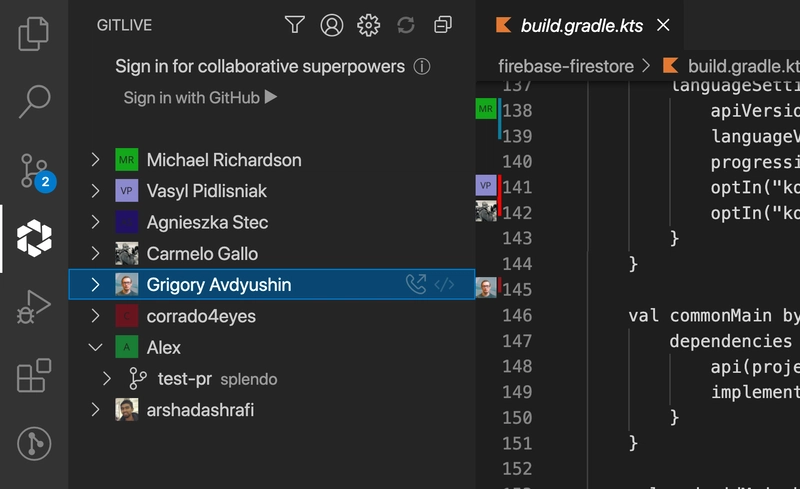The height and width of the screenshot is (489, 800).
Task: Open Run and Debug view
Action: (x=34, y=306)
